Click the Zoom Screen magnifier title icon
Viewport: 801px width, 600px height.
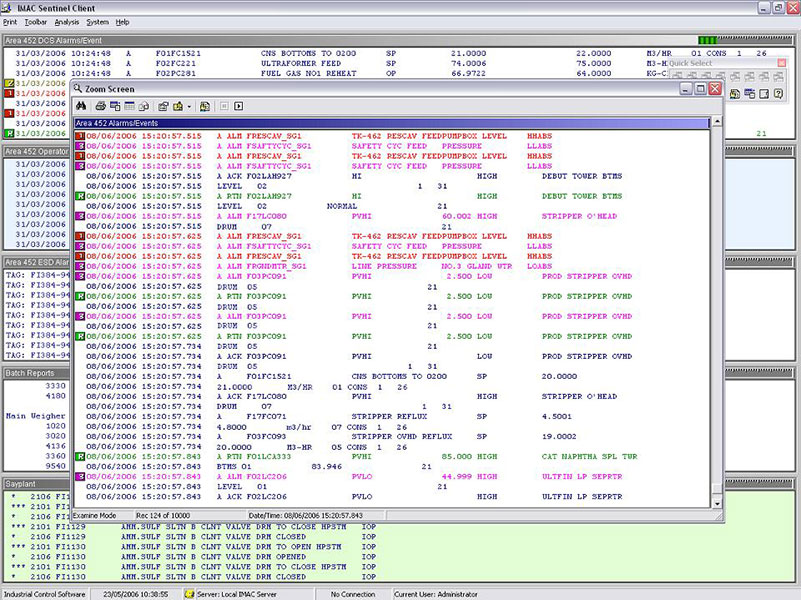click(79, 89)
